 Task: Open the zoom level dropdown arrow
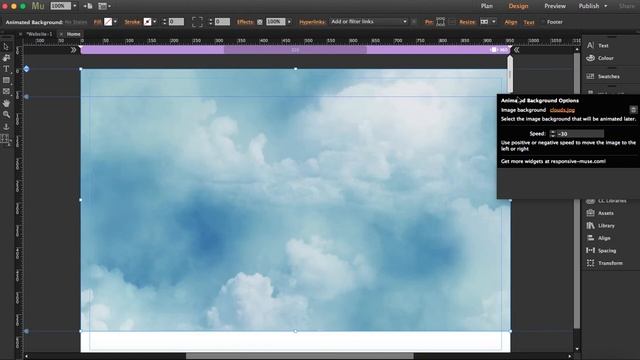pos(75,6)
